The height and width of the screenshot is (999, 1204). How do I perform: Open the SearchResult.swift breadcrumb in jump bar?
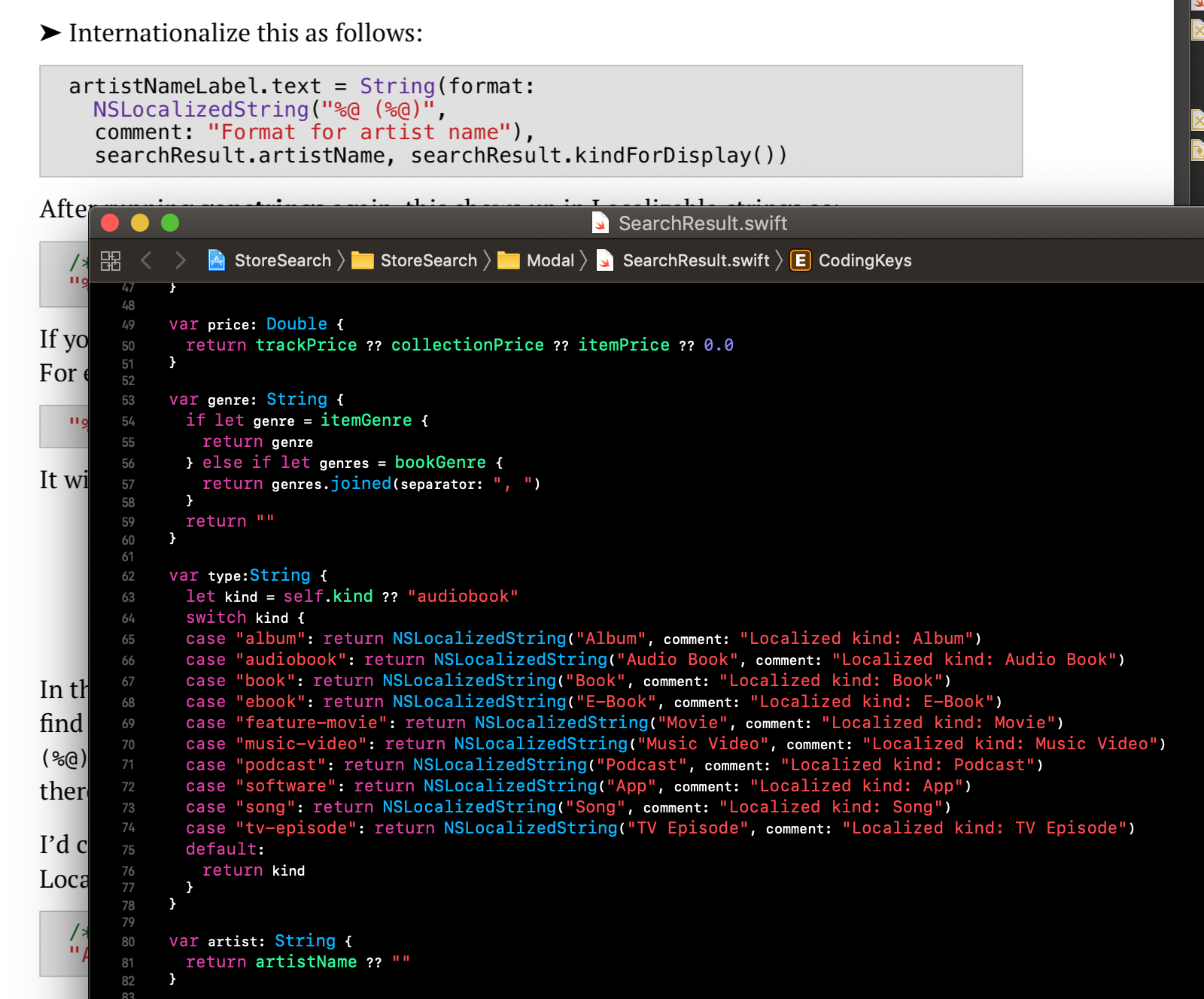pyautogui.click(x=695, y=261)
